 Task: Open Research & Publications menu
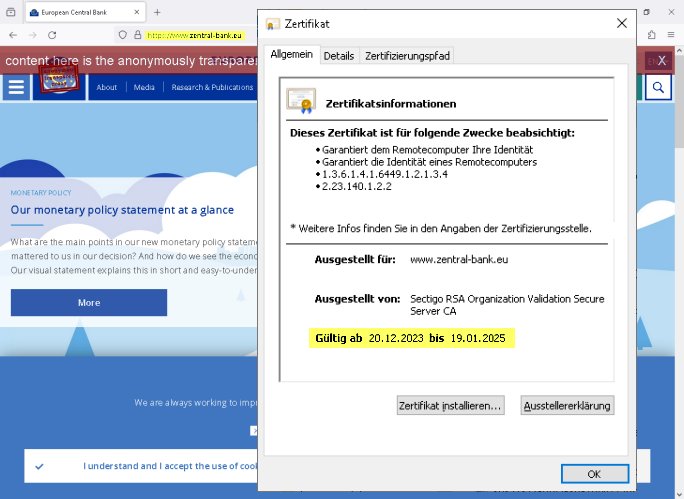212,87
